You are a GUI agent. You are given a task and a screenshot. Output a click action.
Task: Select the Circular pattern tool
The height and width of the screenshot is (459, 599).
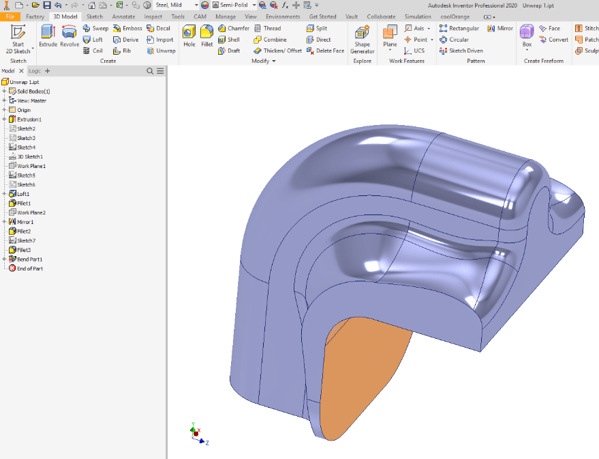point(454,39)
